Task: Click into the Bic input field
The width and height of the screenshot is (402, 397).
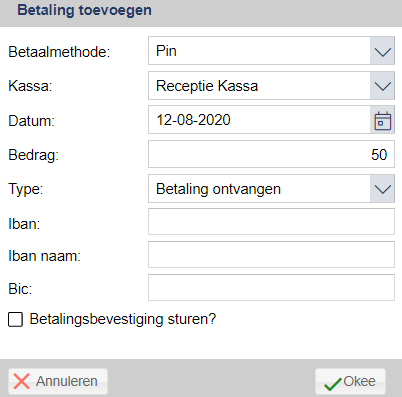Action: (271, 288)
